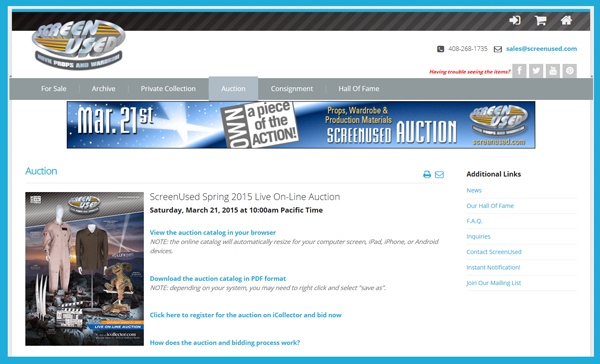Screen dimensions: 600x364
Task: Open the auction catalog cover thumbnail
Action: (85, 269)
